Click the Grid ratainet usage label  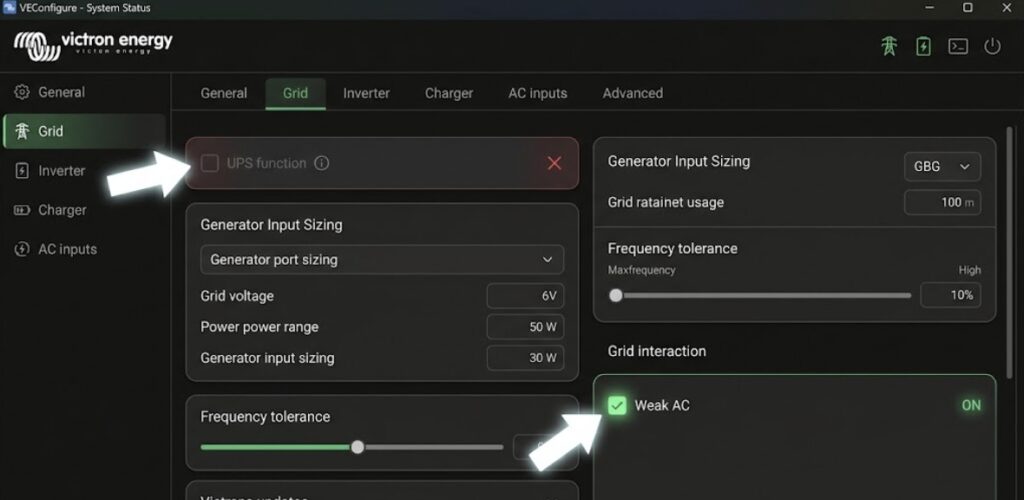[x=665, y=202]
